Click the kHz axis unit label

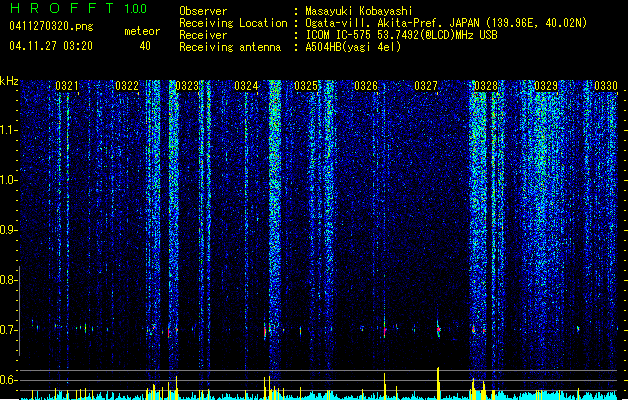(9, 81)
